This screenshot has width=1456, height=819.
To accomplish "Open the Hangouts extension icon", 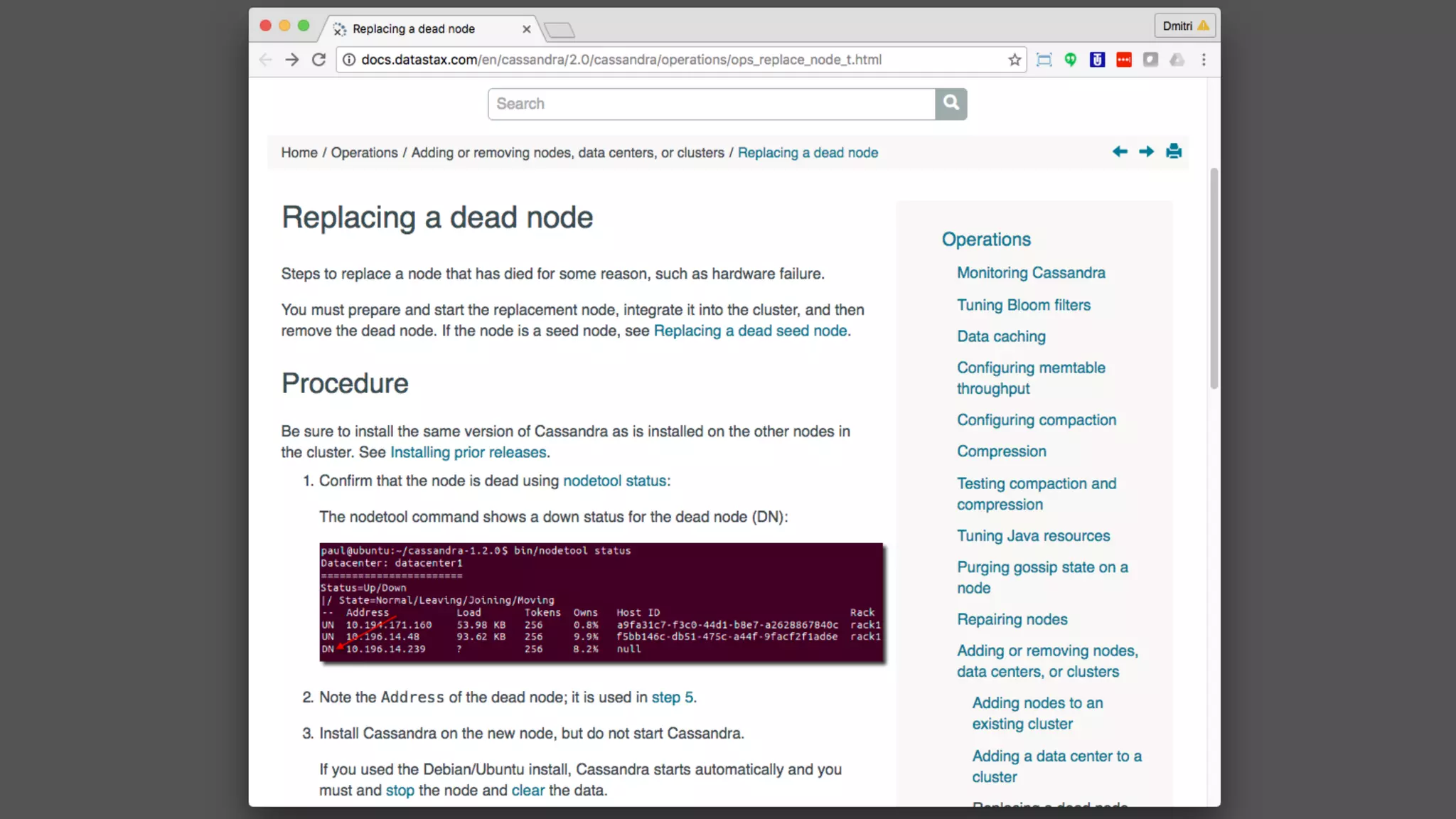I will click(1071, 60).
